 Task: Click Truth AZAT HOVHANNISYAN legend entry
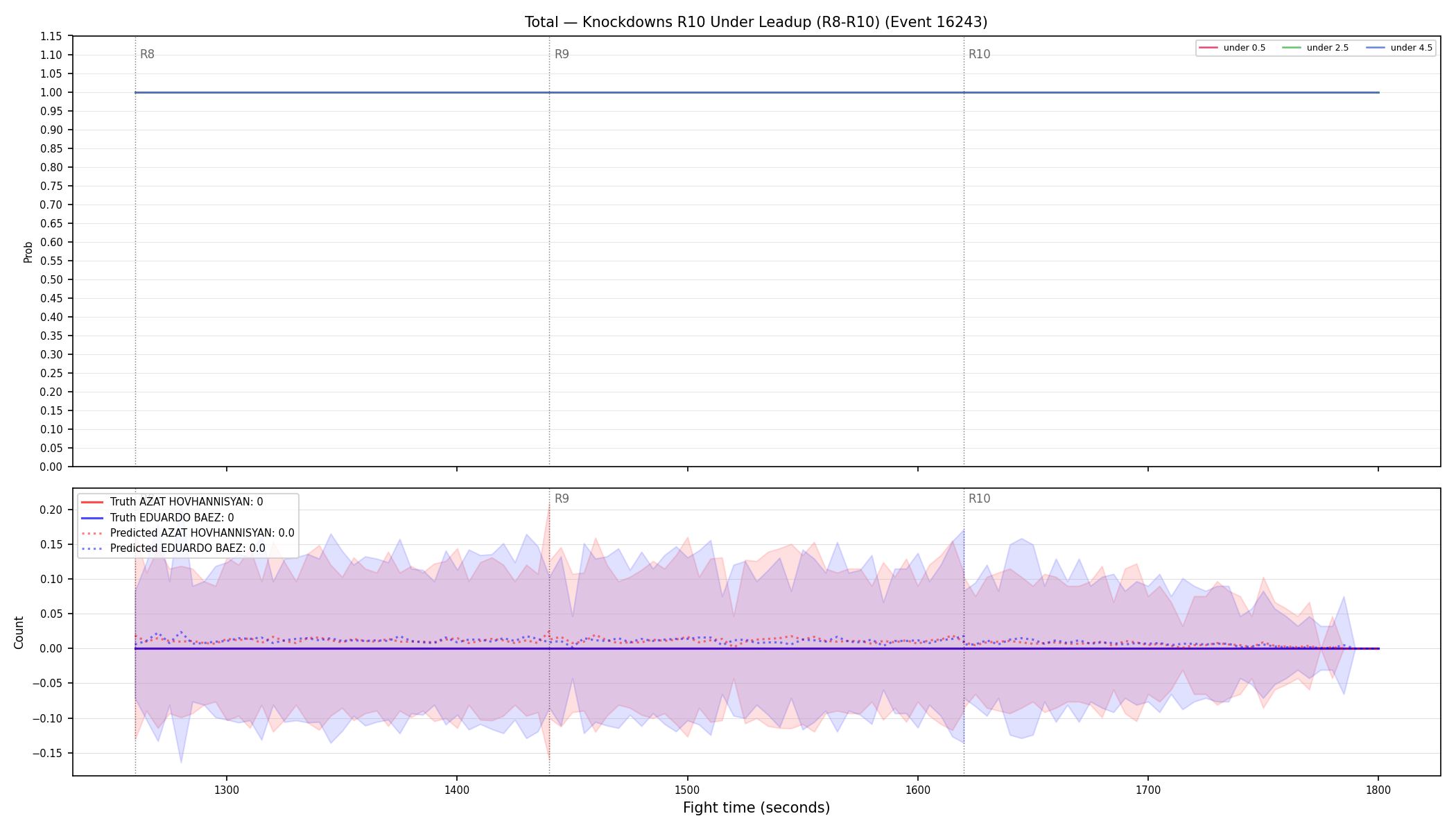[173, 502]
